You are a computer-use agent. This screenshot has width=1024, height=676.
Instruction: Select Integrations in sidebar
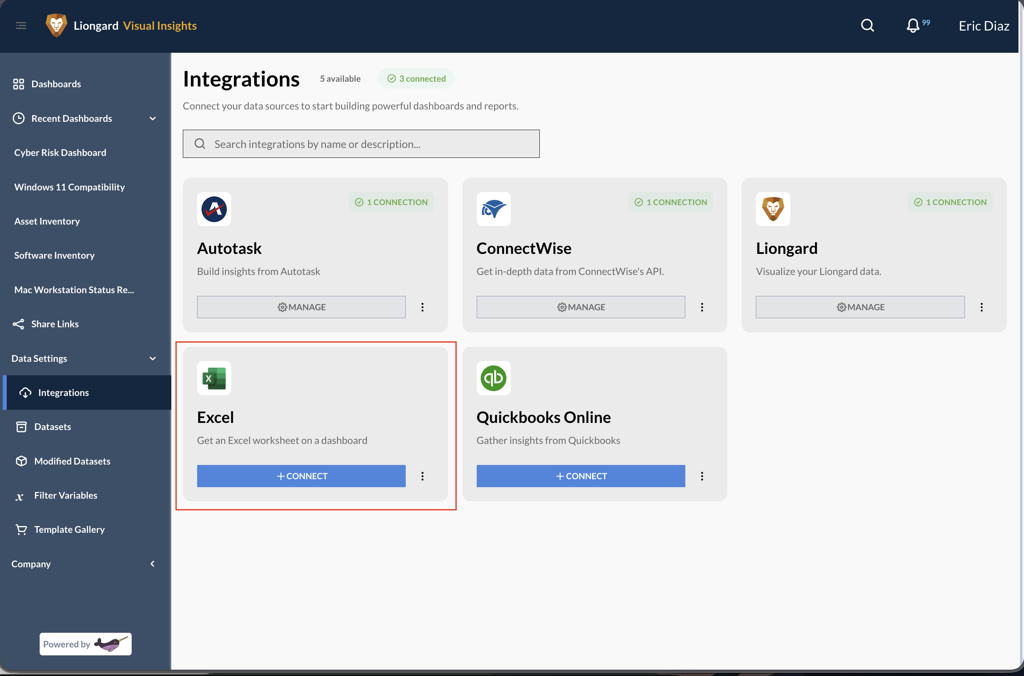pyautogui.click(x=86, y=393)
